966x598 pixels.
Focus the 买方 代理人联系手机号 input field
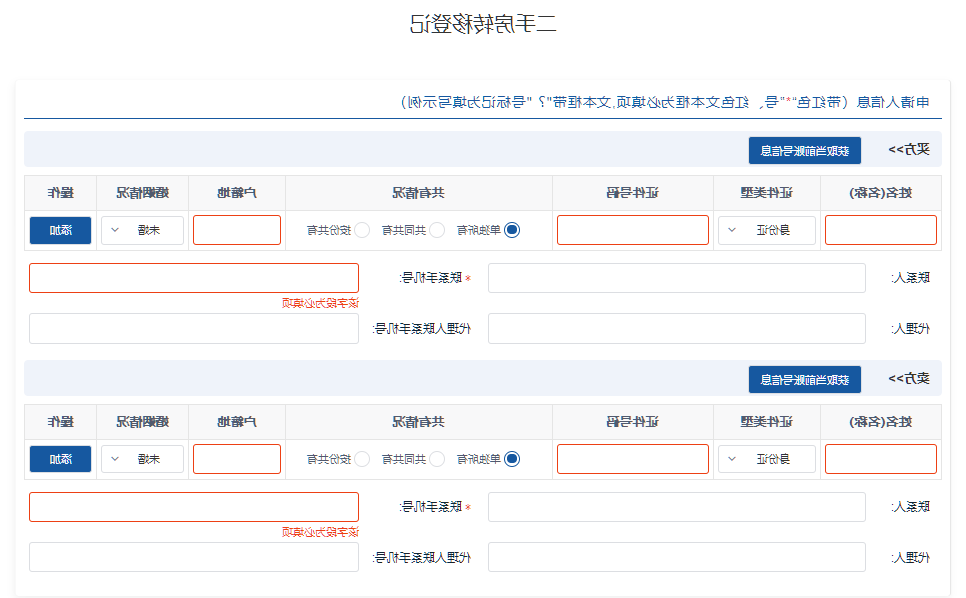point(194,329)
